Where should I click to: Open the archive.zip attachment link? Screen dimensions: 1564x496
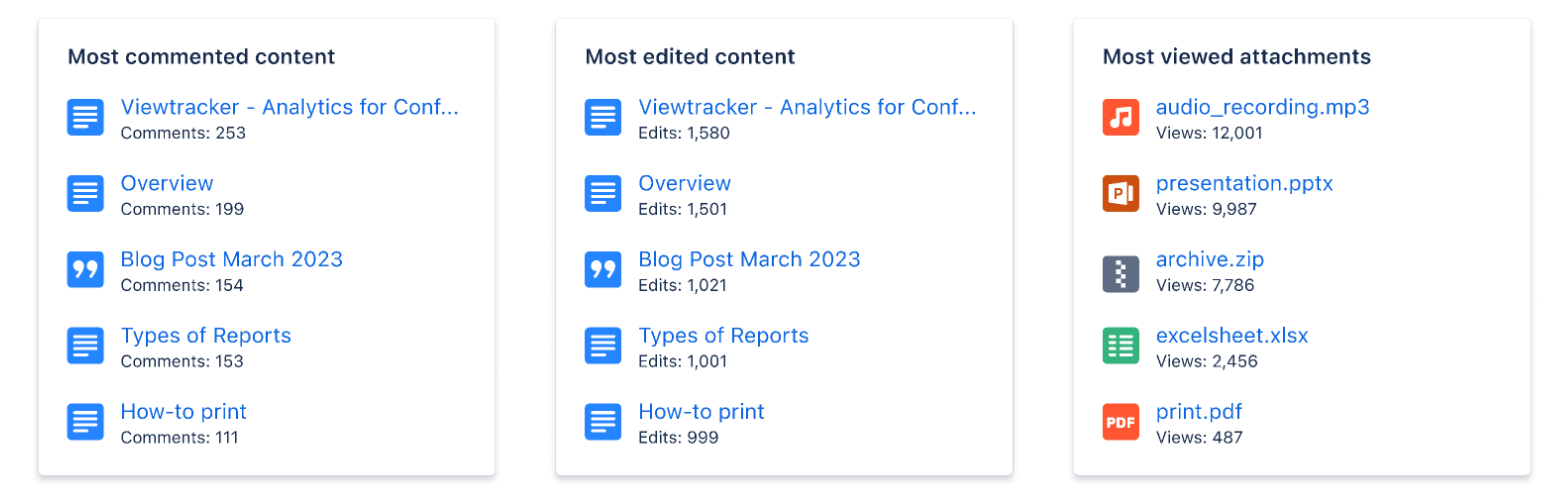pyautogui.click(x=1210, y=259)
